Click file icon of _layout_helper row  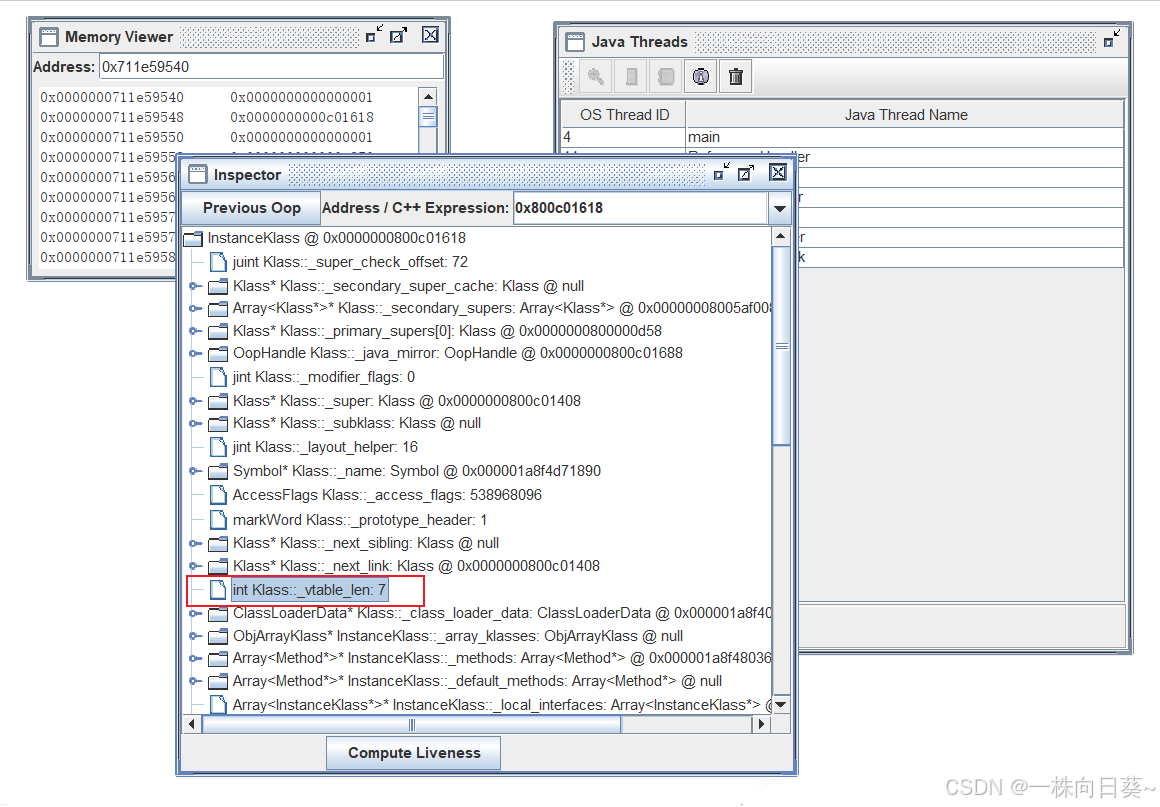pos(218,447)
